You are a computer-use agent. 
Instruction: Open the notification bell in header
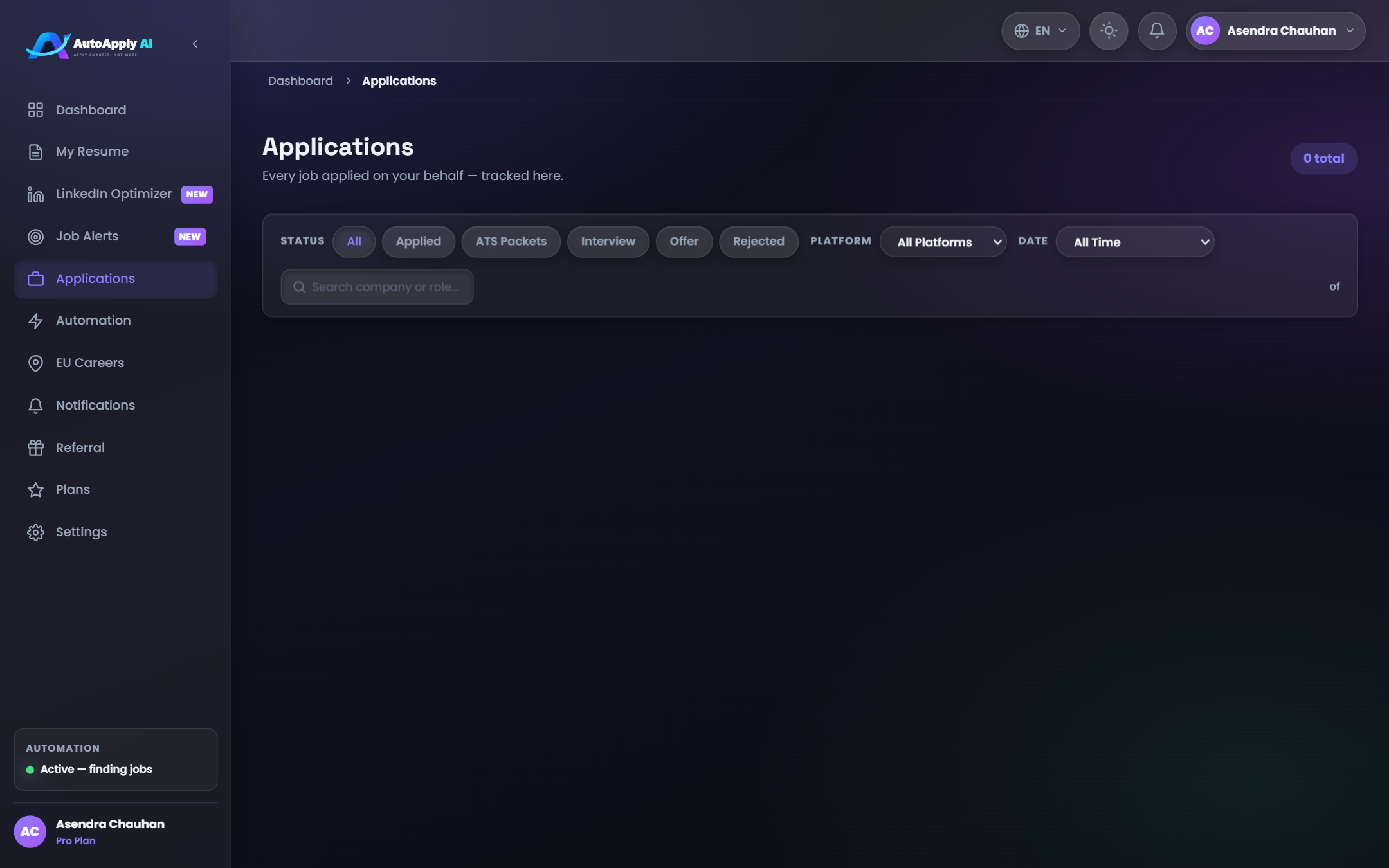(x=1157, y=31)
